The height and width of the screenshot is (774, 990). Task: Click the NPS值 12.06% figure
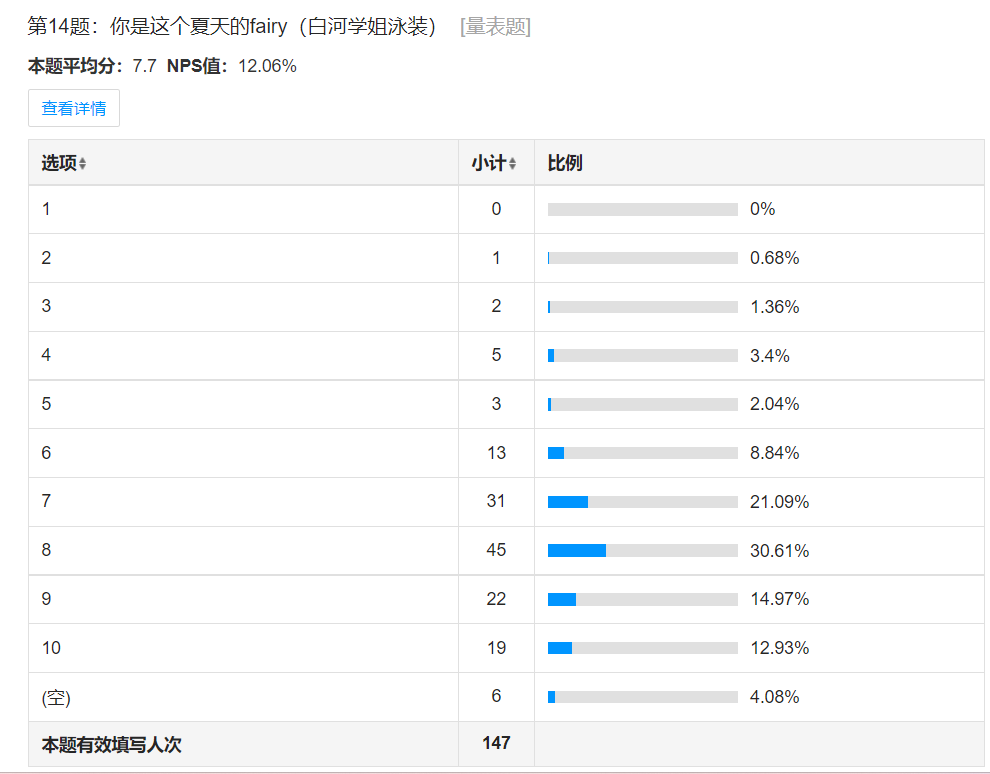point(267,67)
